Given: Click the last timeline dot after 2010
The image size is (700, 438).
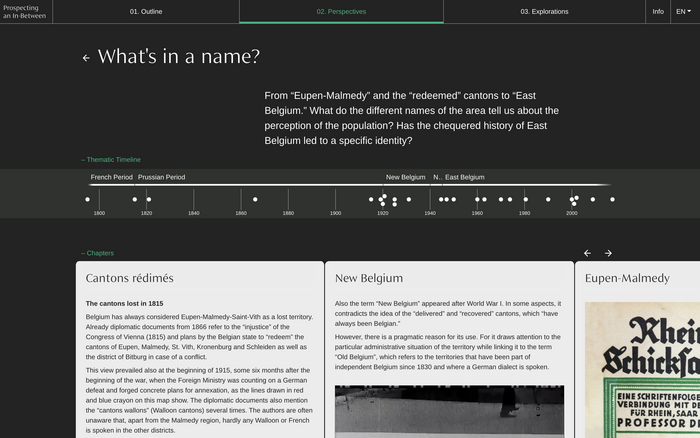Looking at the screenshot, I should [x=612, y=200].
